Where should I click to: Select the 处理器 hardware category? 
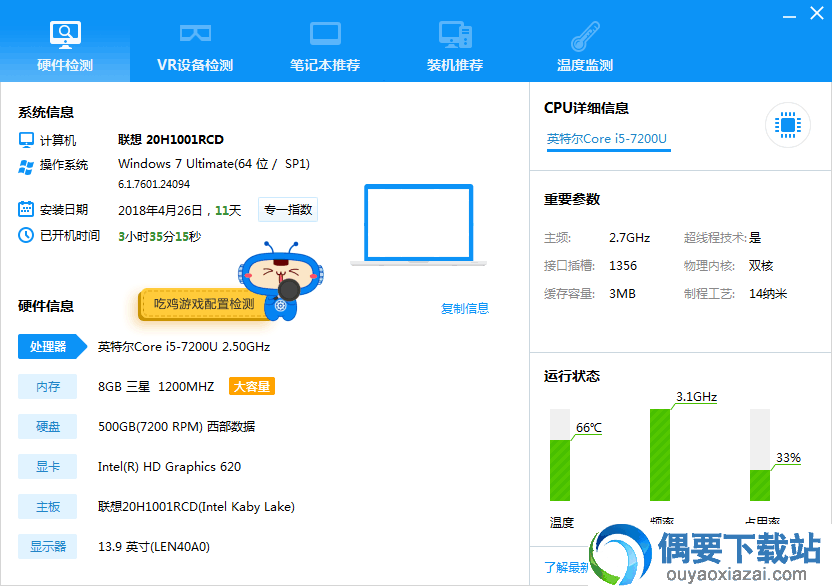(51, 347)
